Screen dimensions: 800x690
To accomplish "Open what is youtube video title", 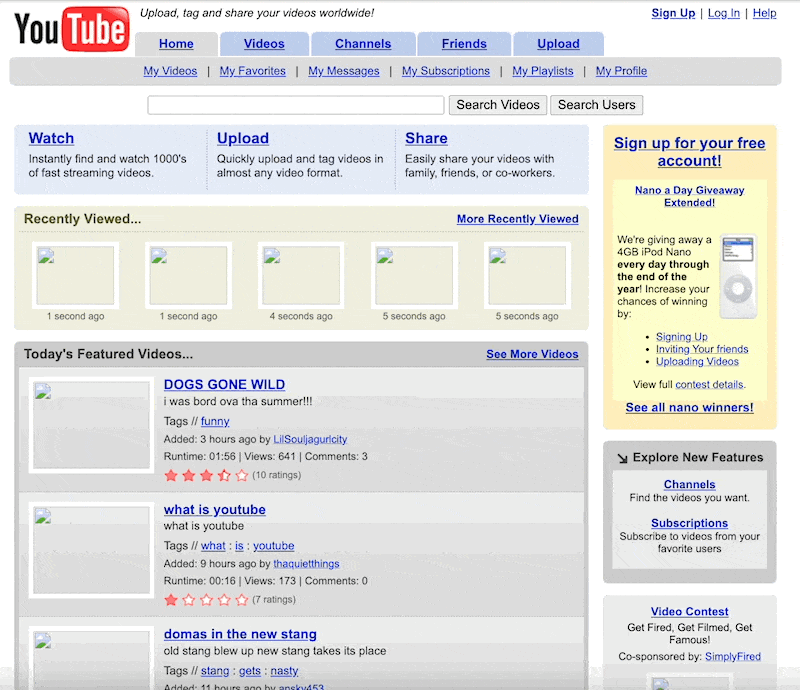I will [215, 509].
